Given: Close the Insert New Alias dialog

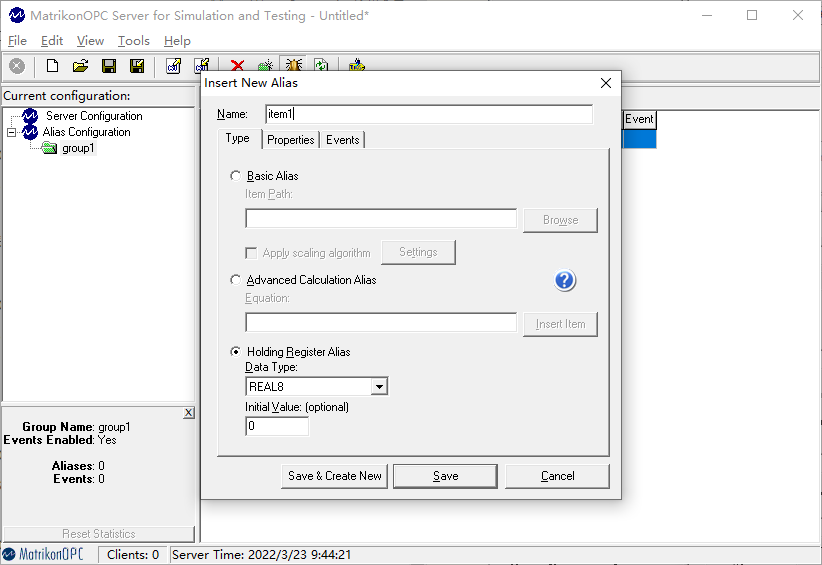Looking at the screenshot, I should [x=606, y=83].
